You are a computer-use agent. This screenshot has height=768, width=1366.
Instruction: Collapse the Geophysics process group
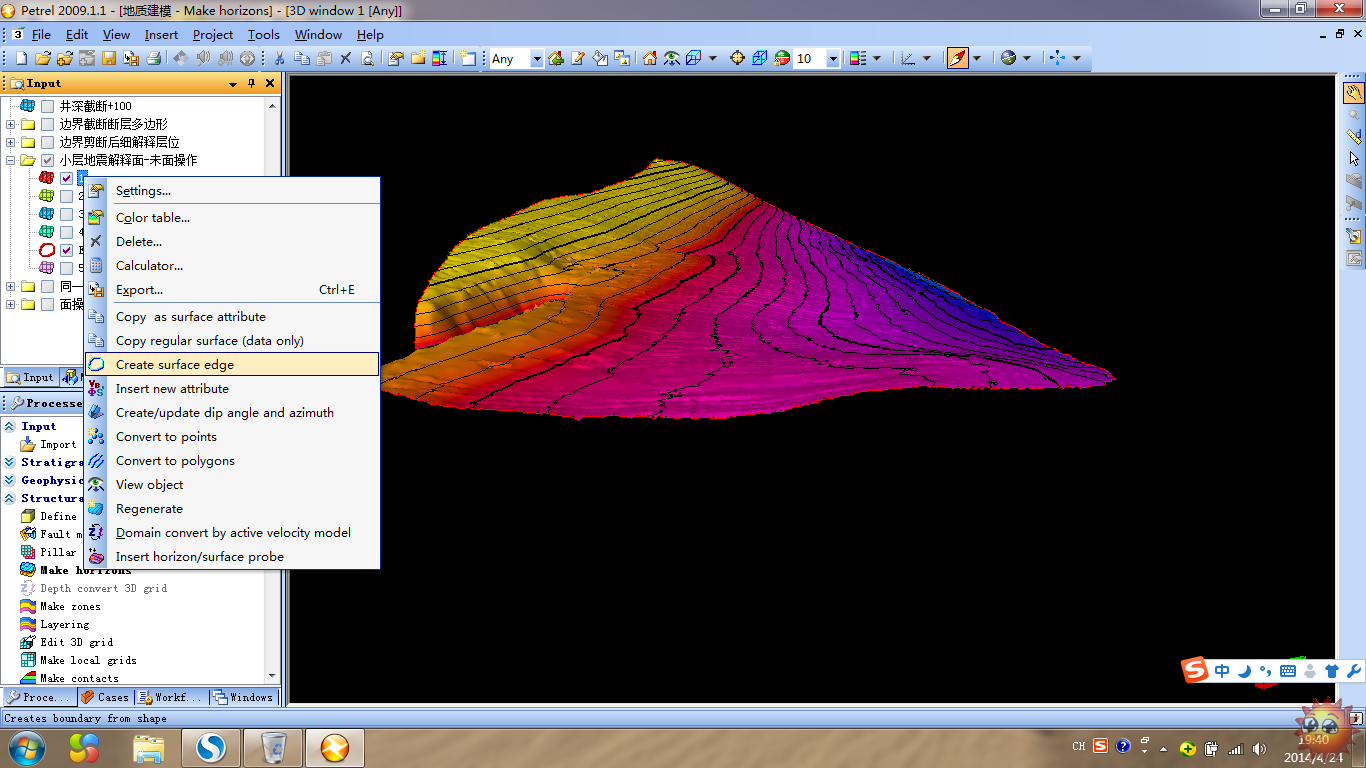[10, 480]
